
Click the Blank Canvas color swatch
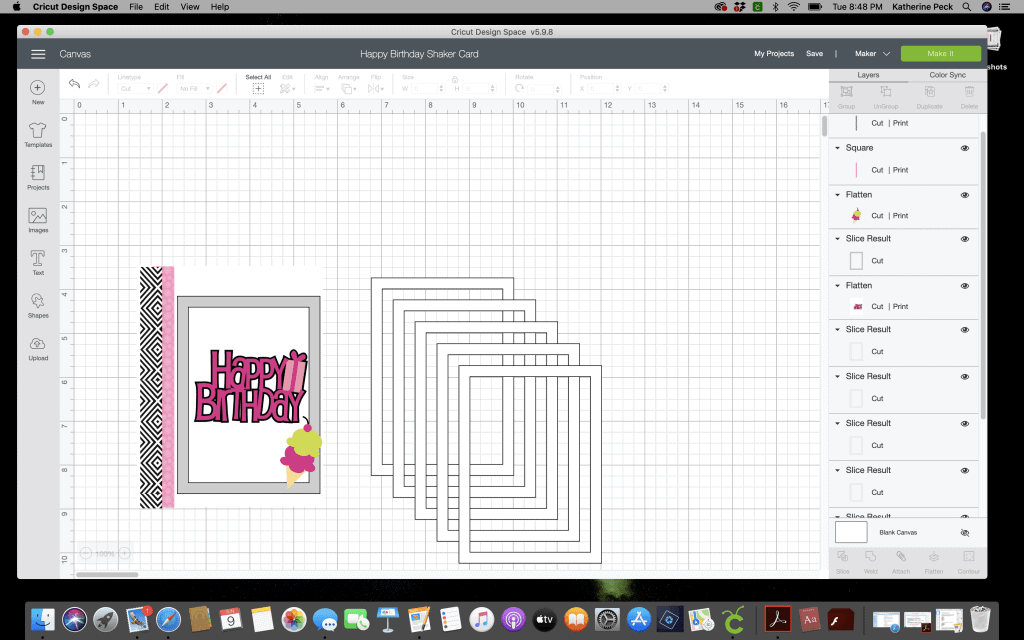click(851, 532)
